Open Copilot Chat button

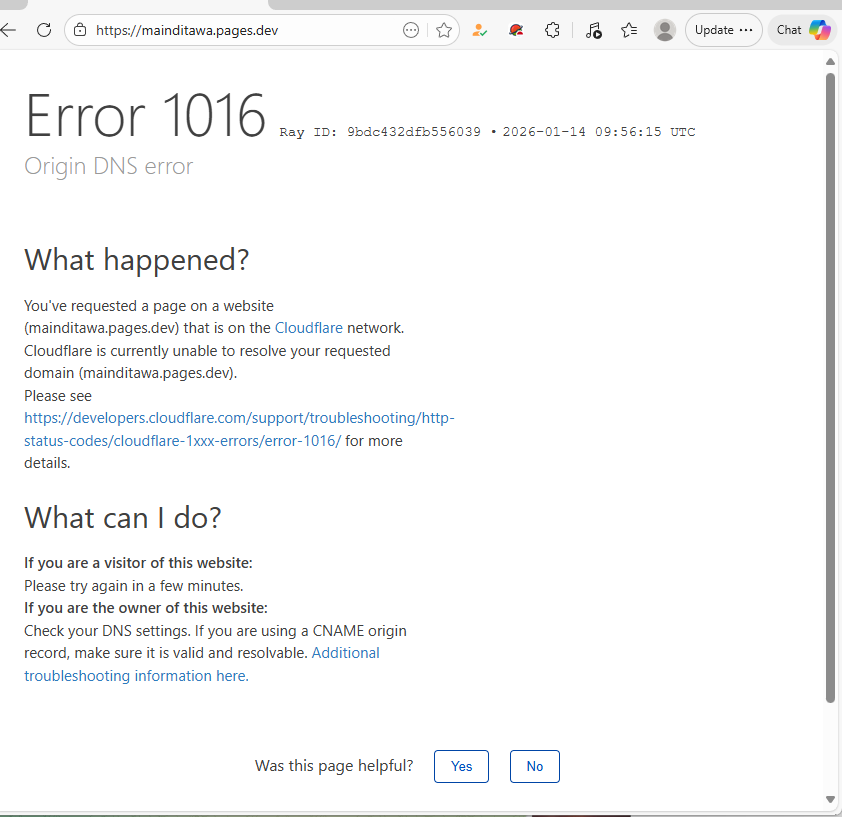point(804,30)
